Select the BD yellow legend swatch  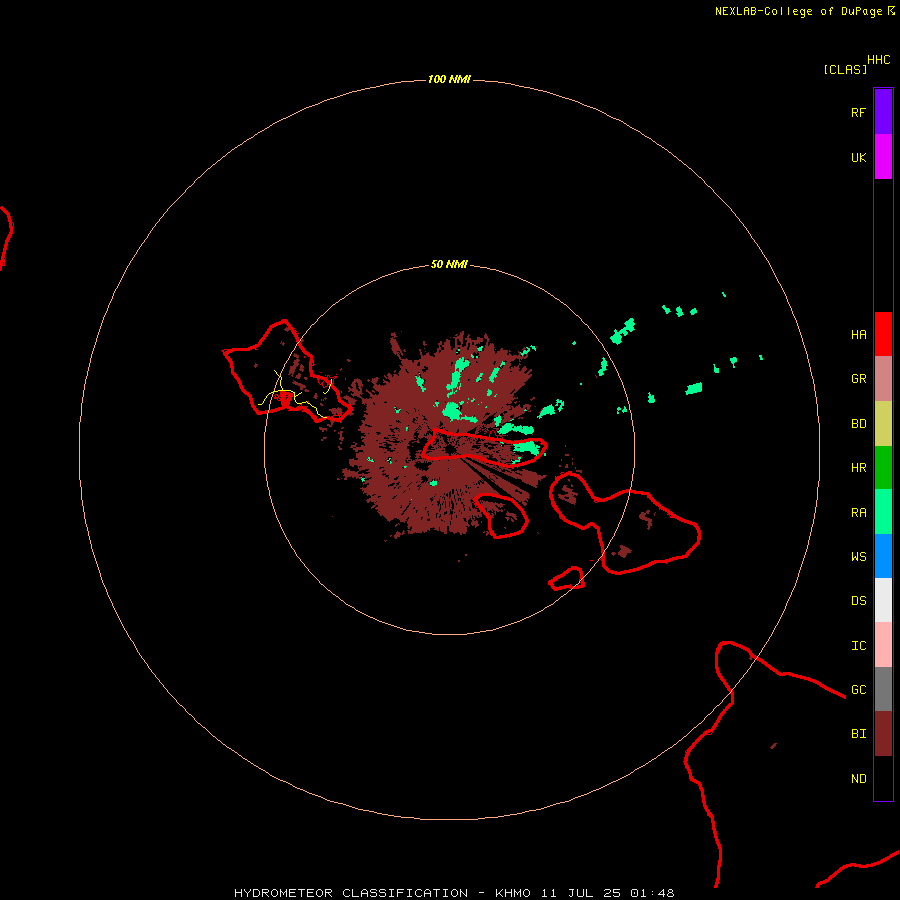883,424
